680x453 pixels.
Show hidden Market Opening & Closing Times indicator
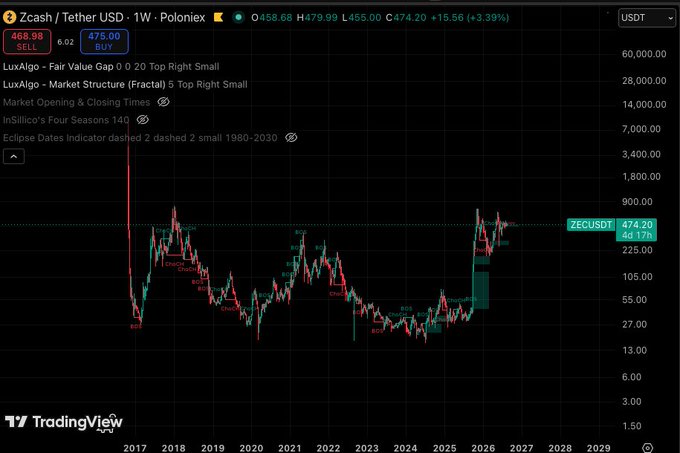(163, 102)
